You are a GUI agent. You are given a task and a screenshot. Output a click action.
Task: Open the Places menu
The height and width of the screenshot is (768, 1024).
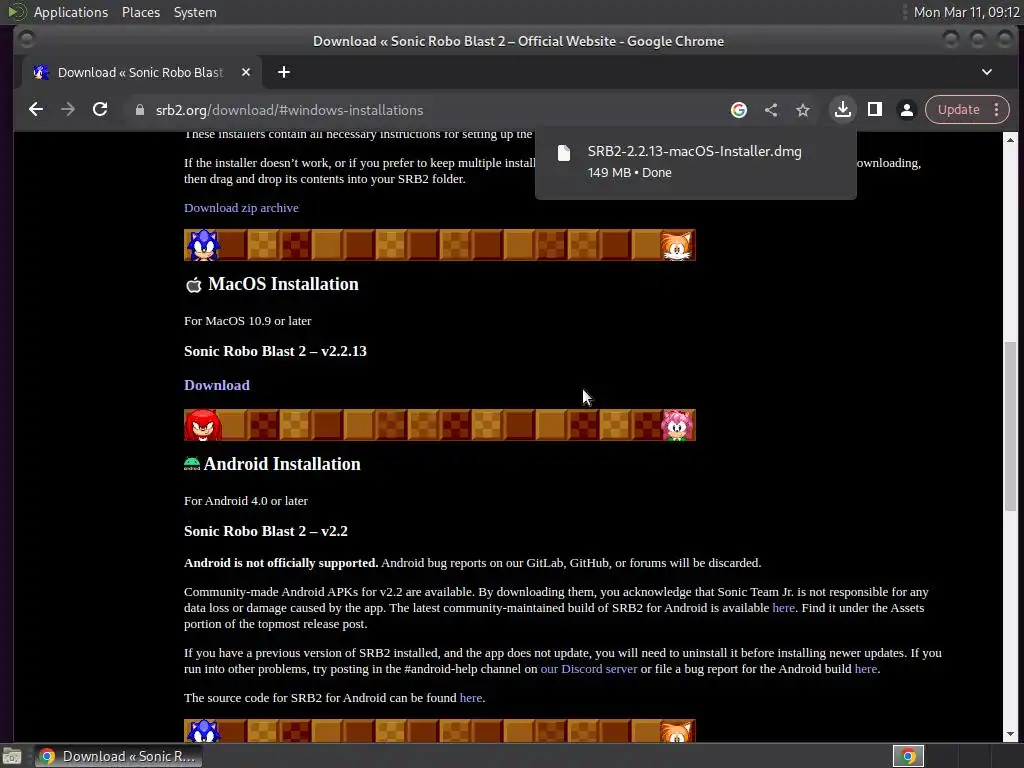(x=140, y=12)
